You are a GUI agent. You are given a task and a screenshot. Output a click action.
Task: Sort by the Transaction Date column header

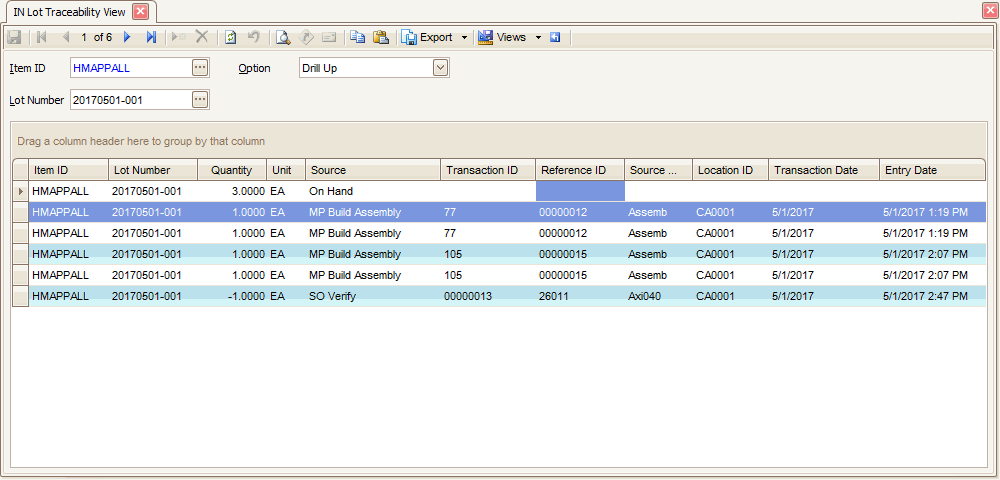pyautogui.click(x=823, y=170)
